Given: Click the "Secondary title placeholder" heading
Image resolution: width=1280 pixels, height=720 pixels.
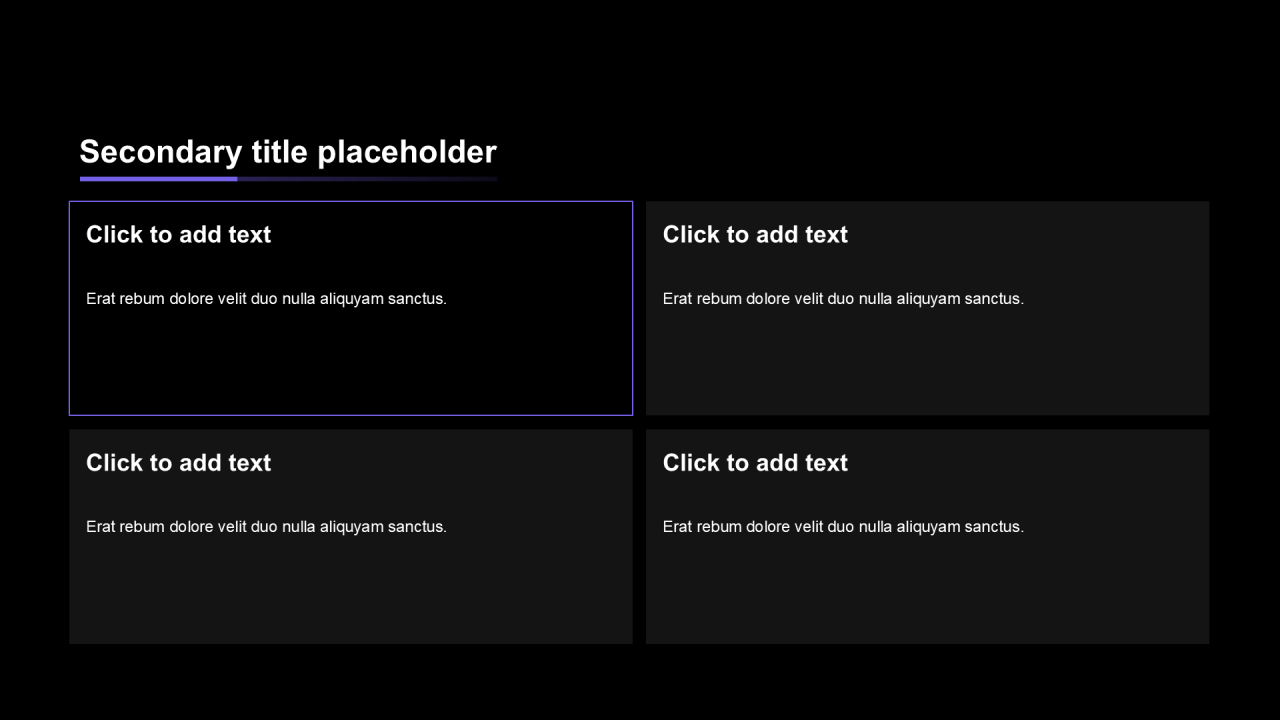Looking at the screenshot, I should 287,152.
